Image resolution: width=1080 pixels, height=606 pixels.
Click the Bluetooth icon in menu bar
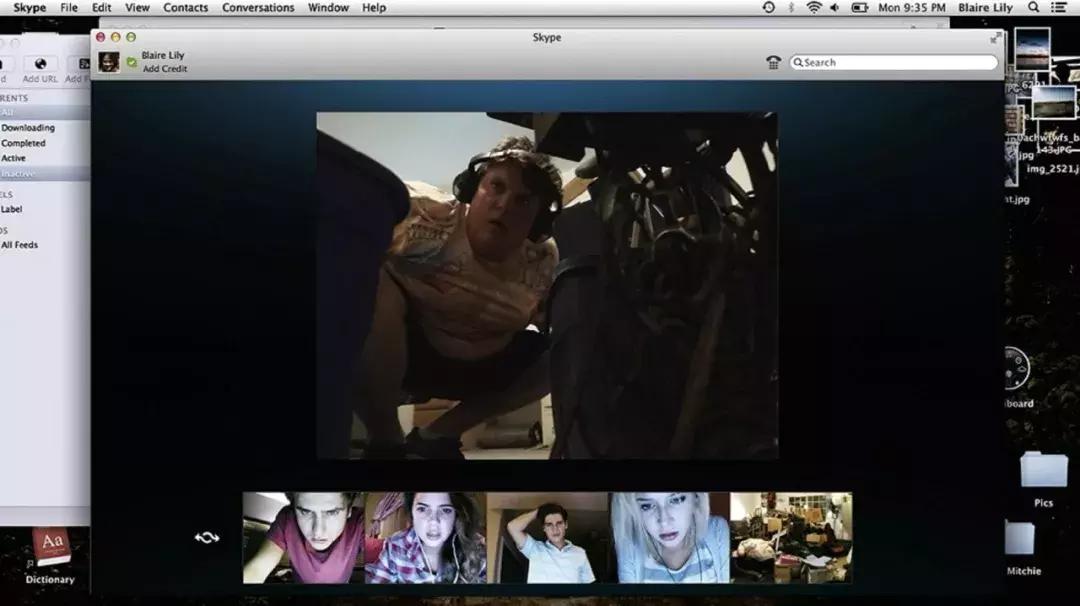click(791, 8)
